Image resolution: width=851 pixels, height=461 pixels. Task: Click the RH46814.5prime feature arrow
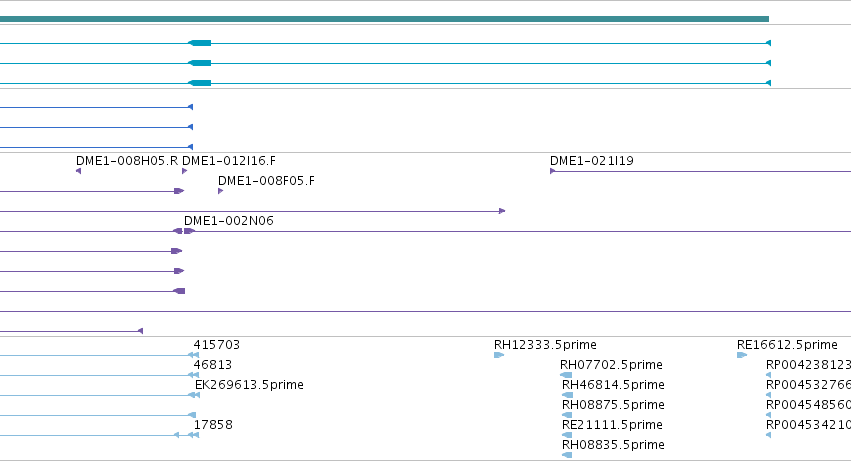567,395
